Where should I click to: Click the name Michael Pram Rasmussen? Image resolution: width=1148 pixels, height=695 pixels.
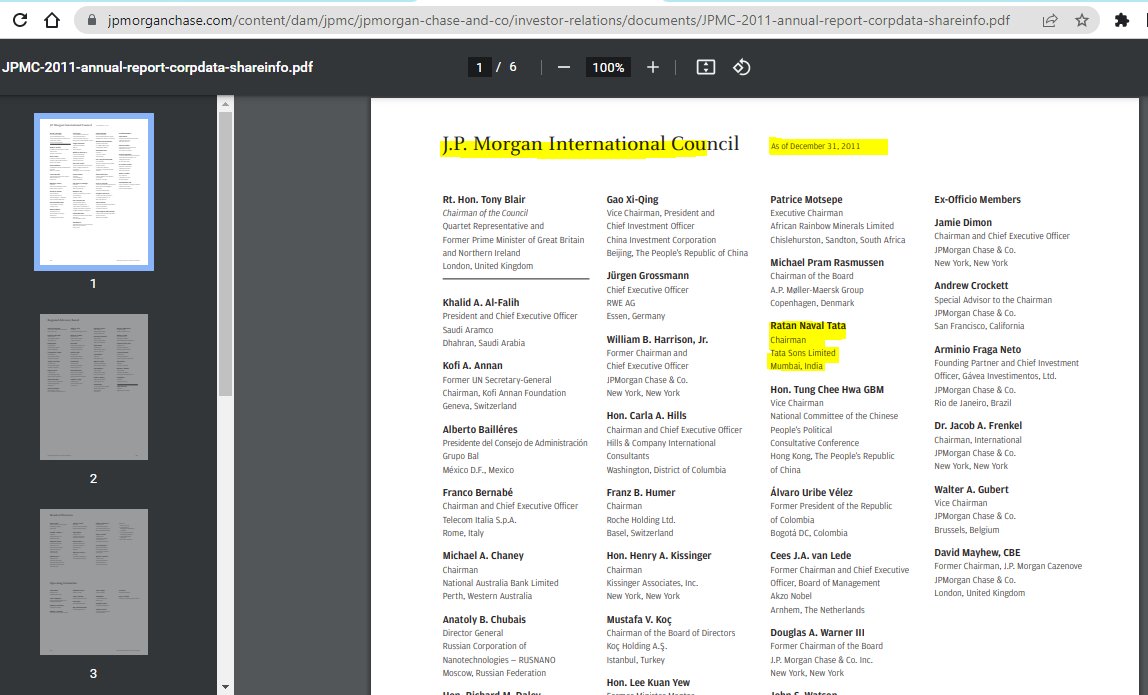pos(827,263)
